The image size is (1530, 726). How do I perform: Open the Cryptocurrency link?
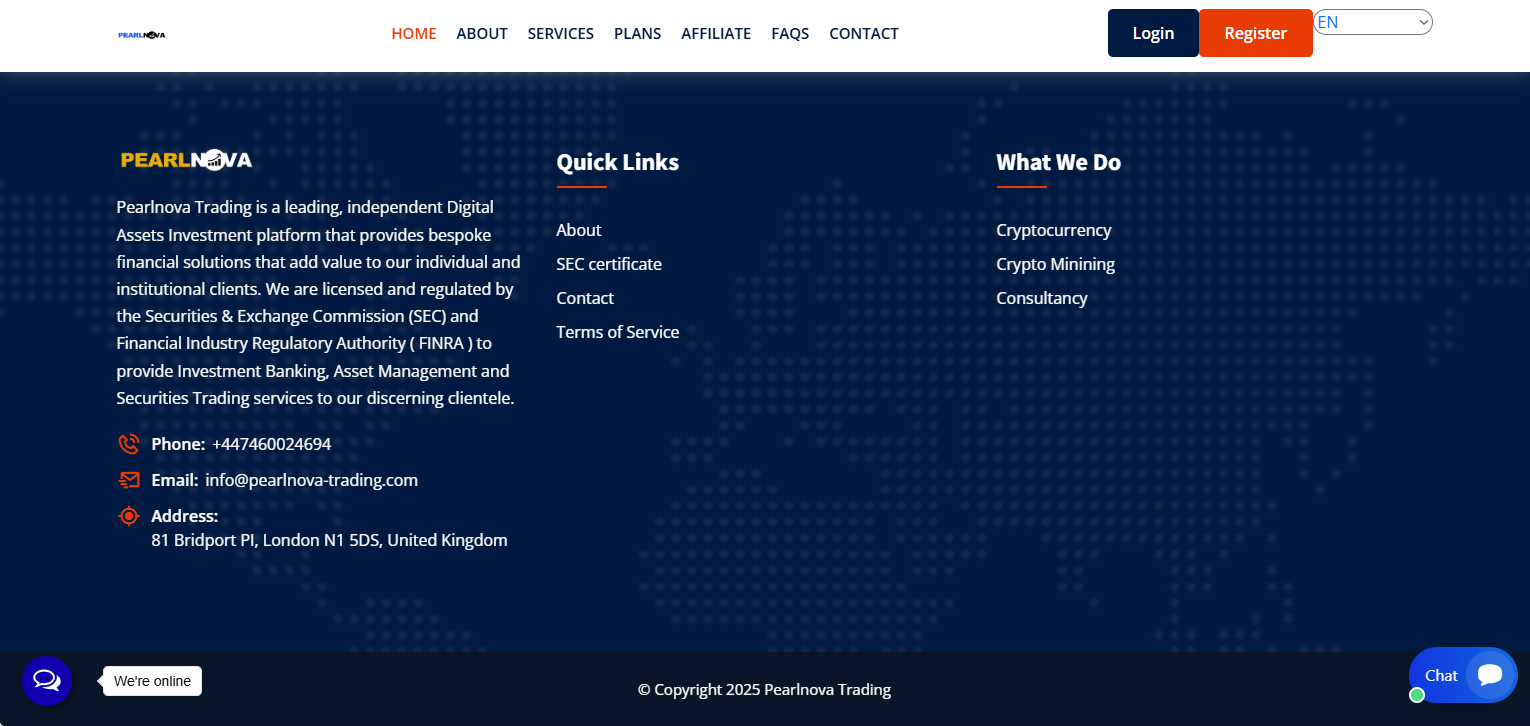1054,230
